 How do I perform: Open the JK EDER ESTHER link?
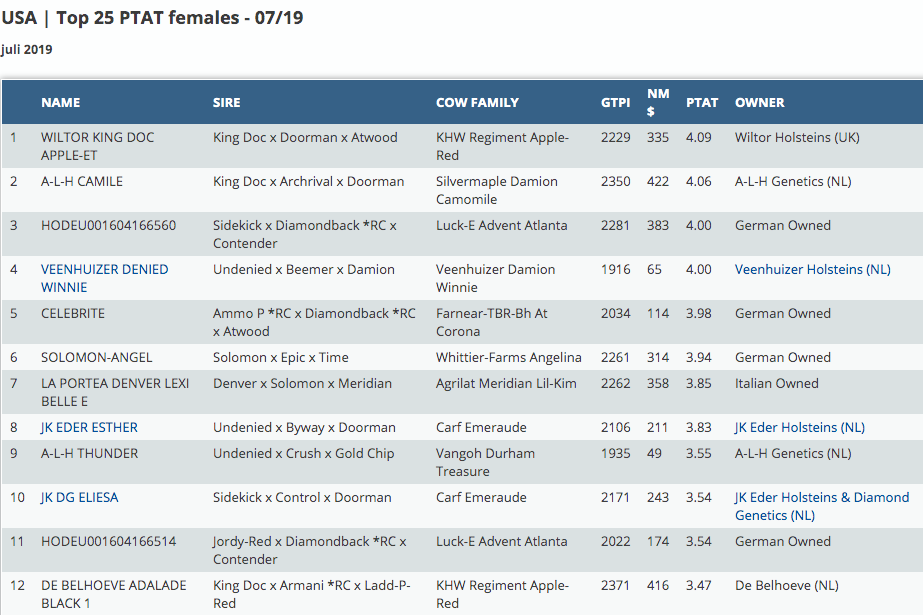pyautogui.click(x=89, y=427)
